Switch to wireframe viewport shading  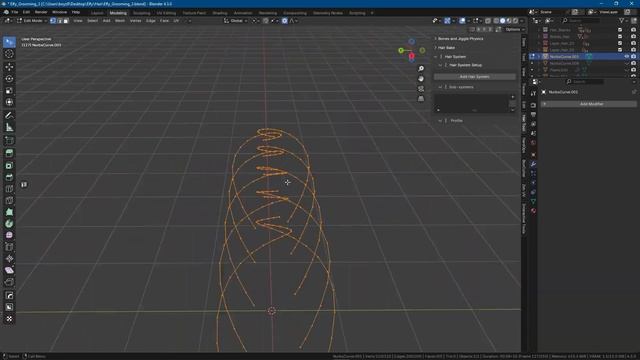(x=496, y=21)
